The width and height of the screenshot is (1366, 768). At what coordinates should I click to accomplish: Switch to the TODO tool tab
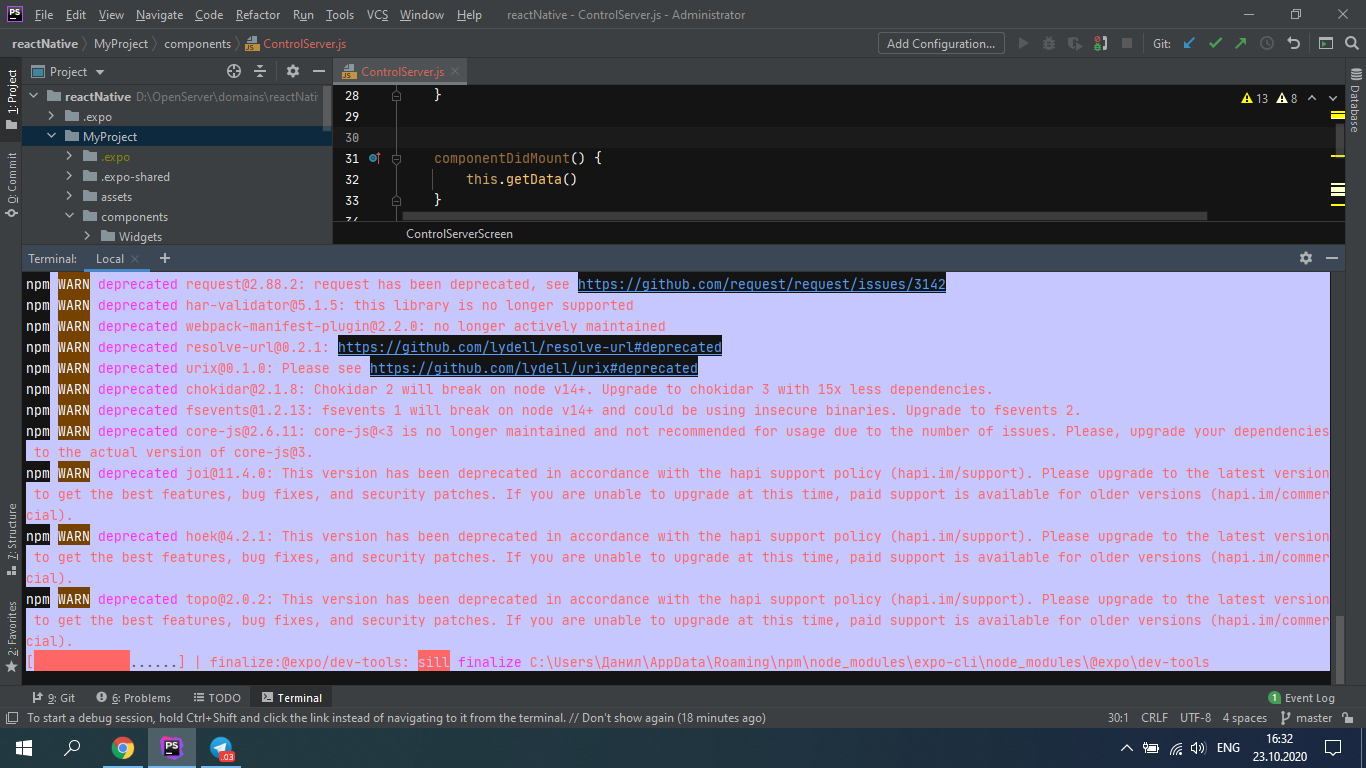(x=217, y=698)
